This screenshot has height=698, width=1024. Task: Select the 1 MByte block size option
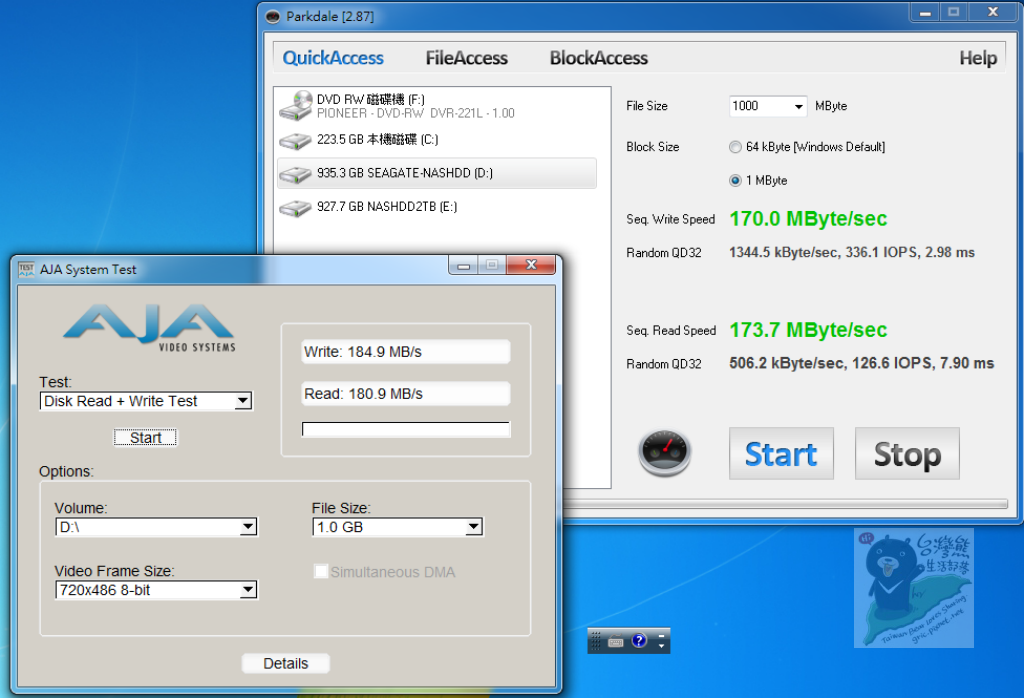pyautogui.click(x=735, y=181)
